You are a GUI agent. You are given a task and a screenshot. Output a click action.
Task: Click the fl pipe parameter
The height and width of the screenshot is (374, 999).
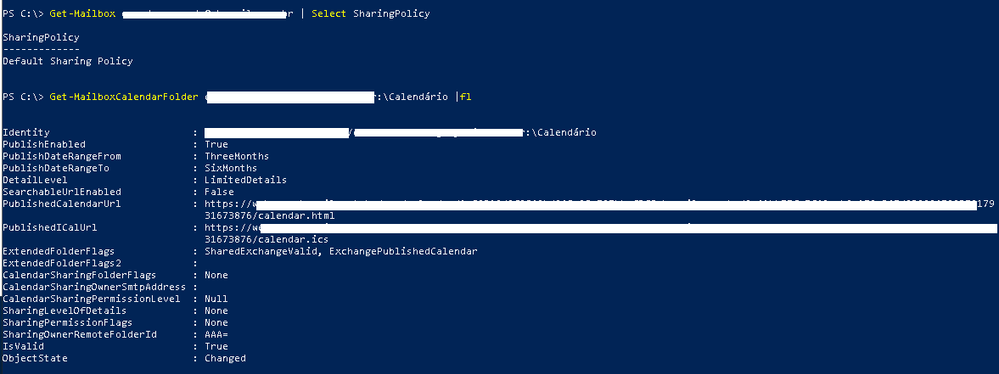(x=466, y=97)
